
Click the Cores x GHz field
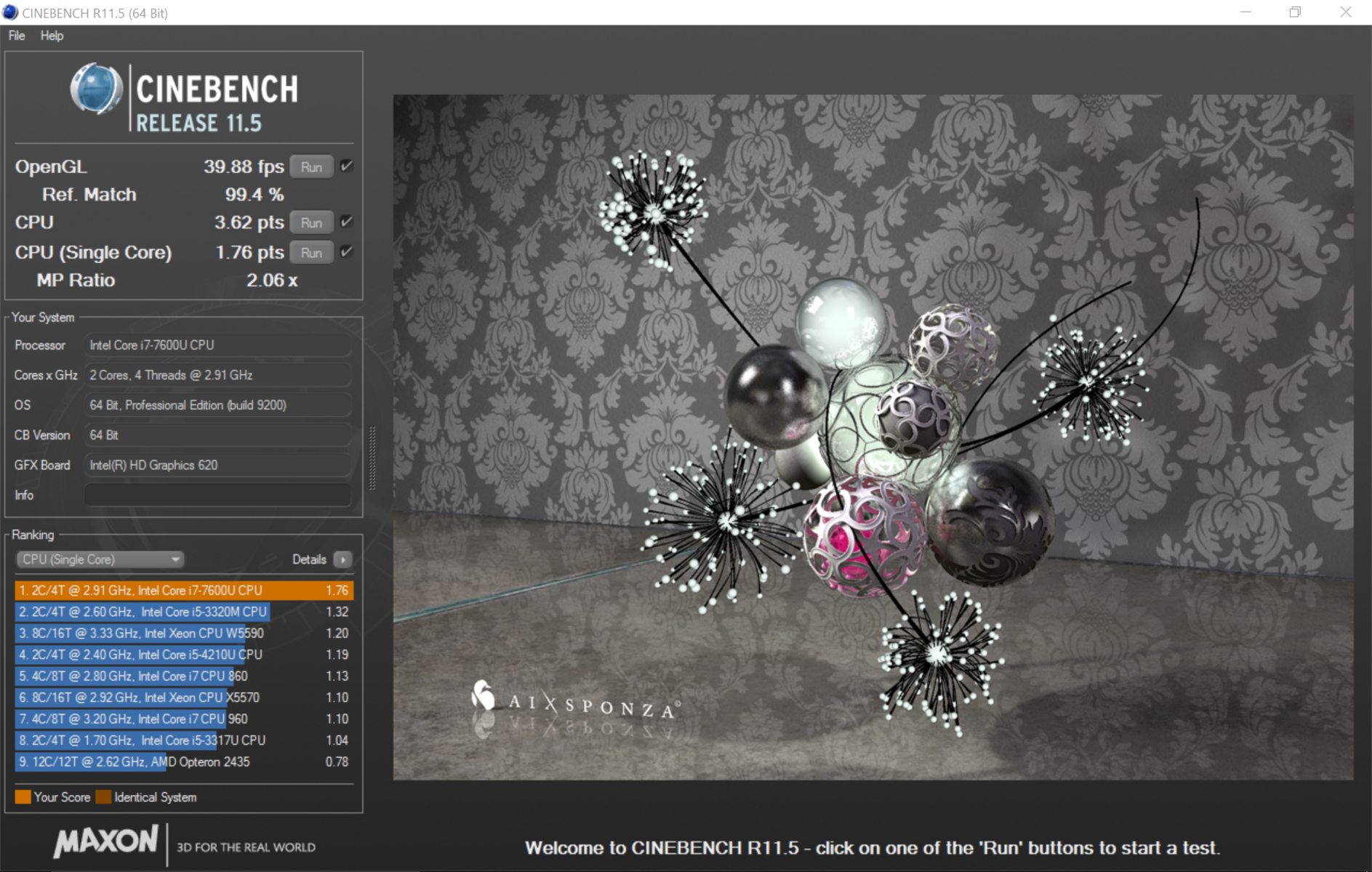[218, 375]
